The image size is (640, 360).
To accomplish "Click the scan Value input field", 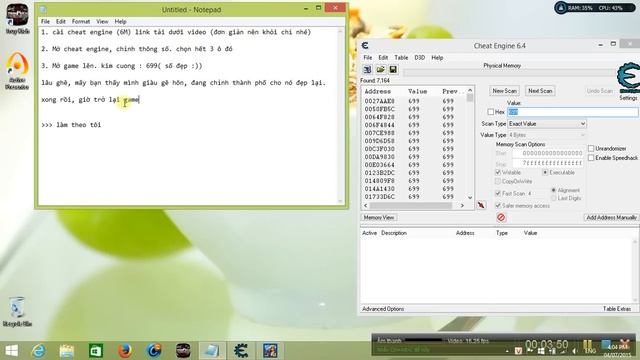I will click(x=572, y=112).
